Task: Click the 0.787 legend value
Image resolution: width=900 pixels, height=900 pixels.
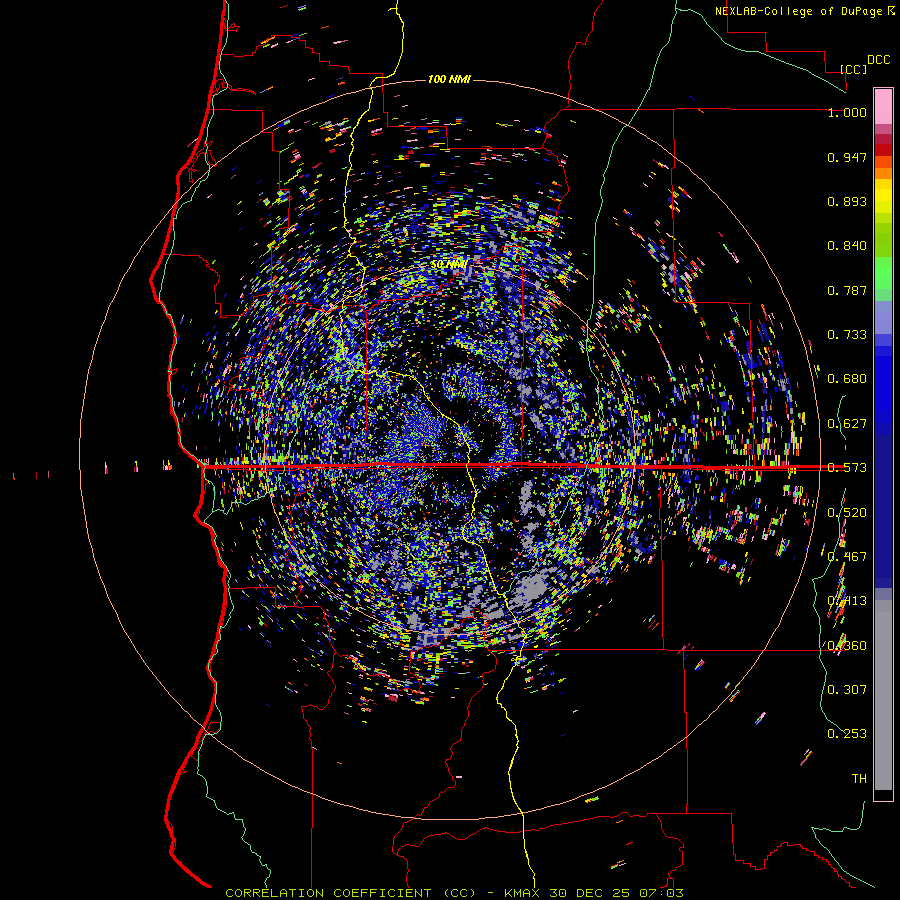Action: tap(847, 290)
